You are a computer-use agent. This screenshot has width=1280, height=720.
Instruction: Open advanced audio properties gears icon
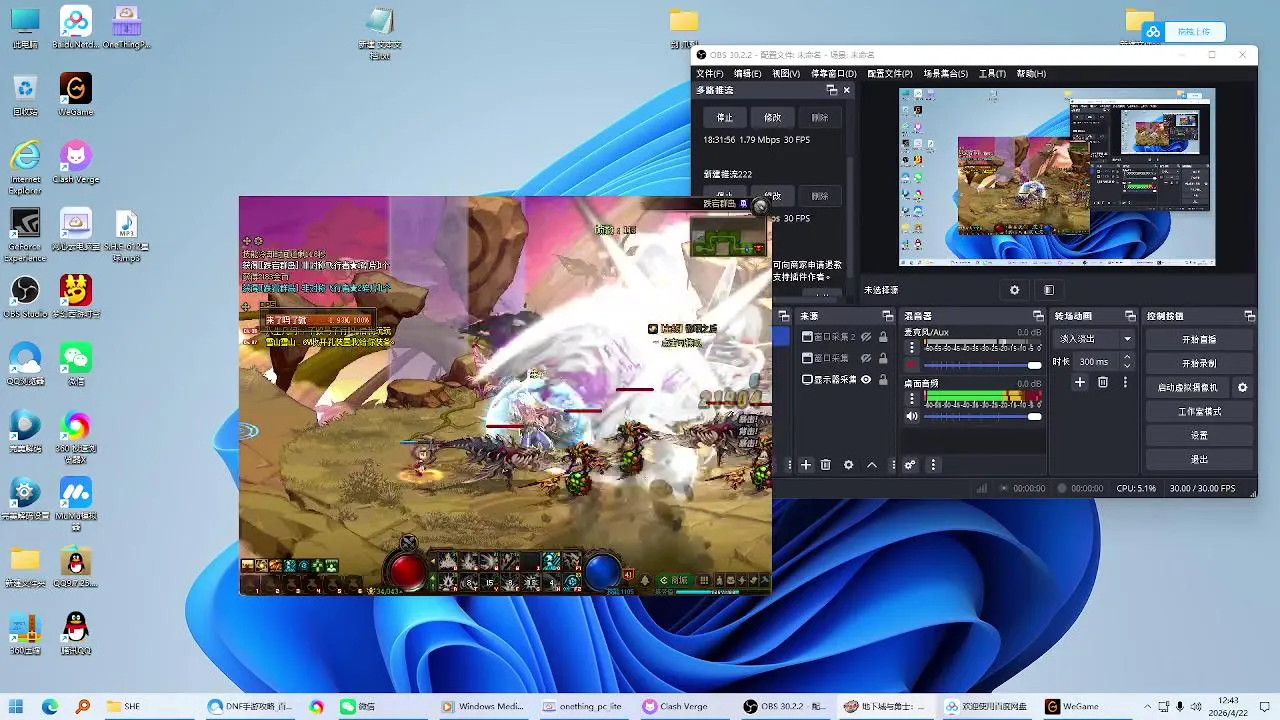click(910, 465)
